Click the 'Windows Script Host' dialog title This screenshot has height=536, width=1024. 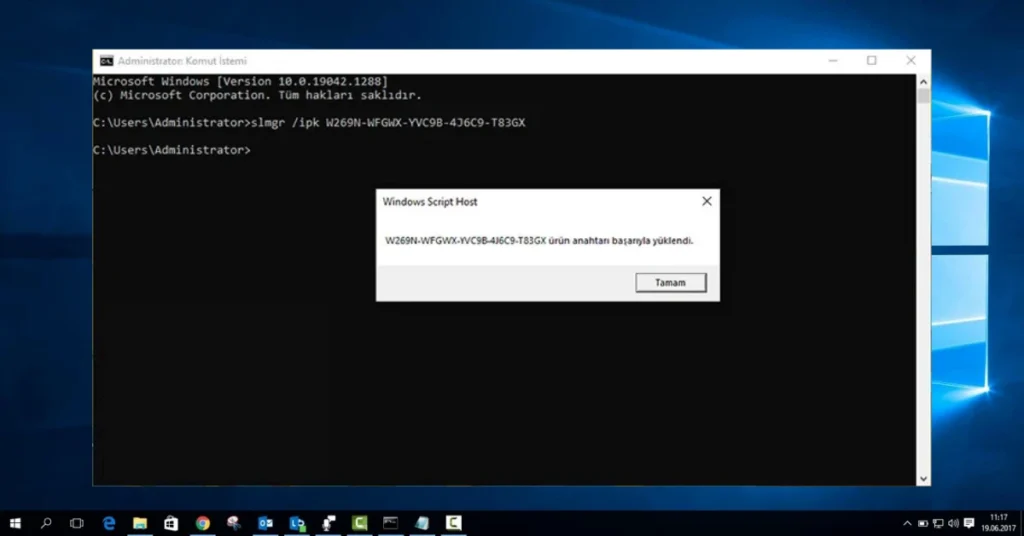coord(430,202)
